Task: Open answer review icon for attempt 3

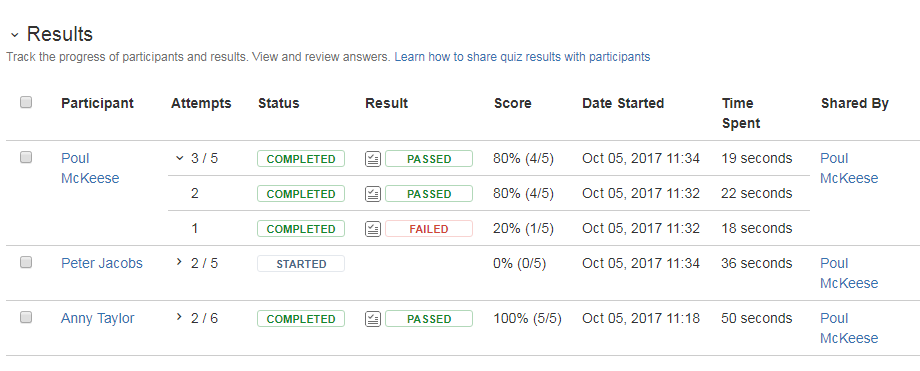Action: click(x=373, y=159)
